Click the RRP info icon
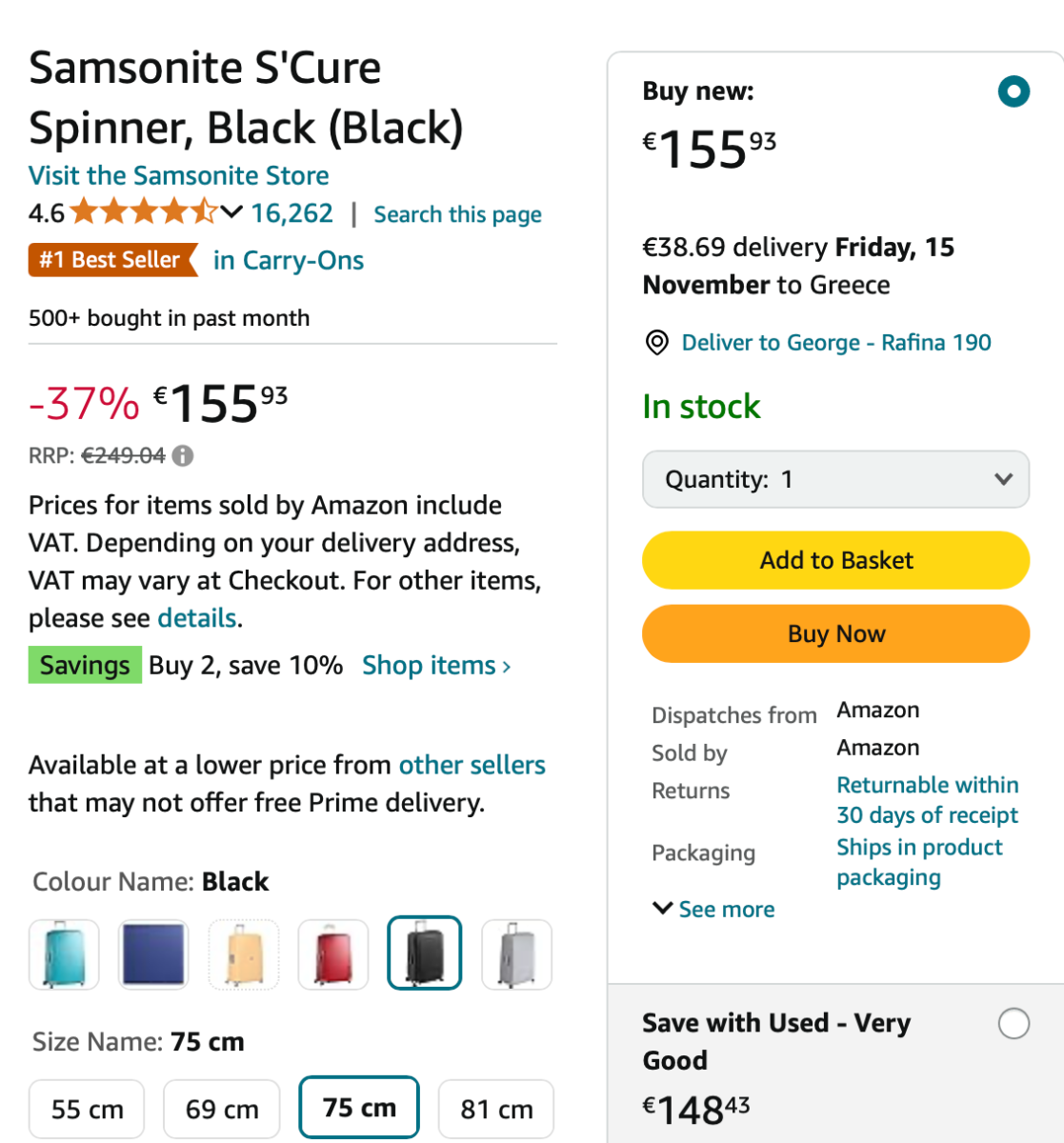 [183, 456]
